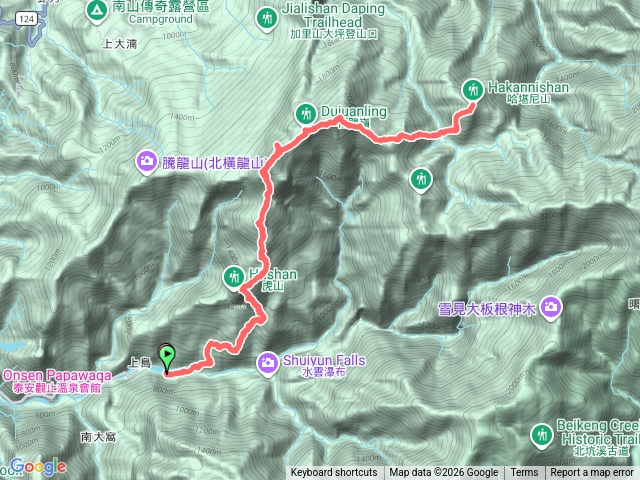This screenshot has height=480, width=640.
Task: Open the Terms link
Action: coord(524,473)
